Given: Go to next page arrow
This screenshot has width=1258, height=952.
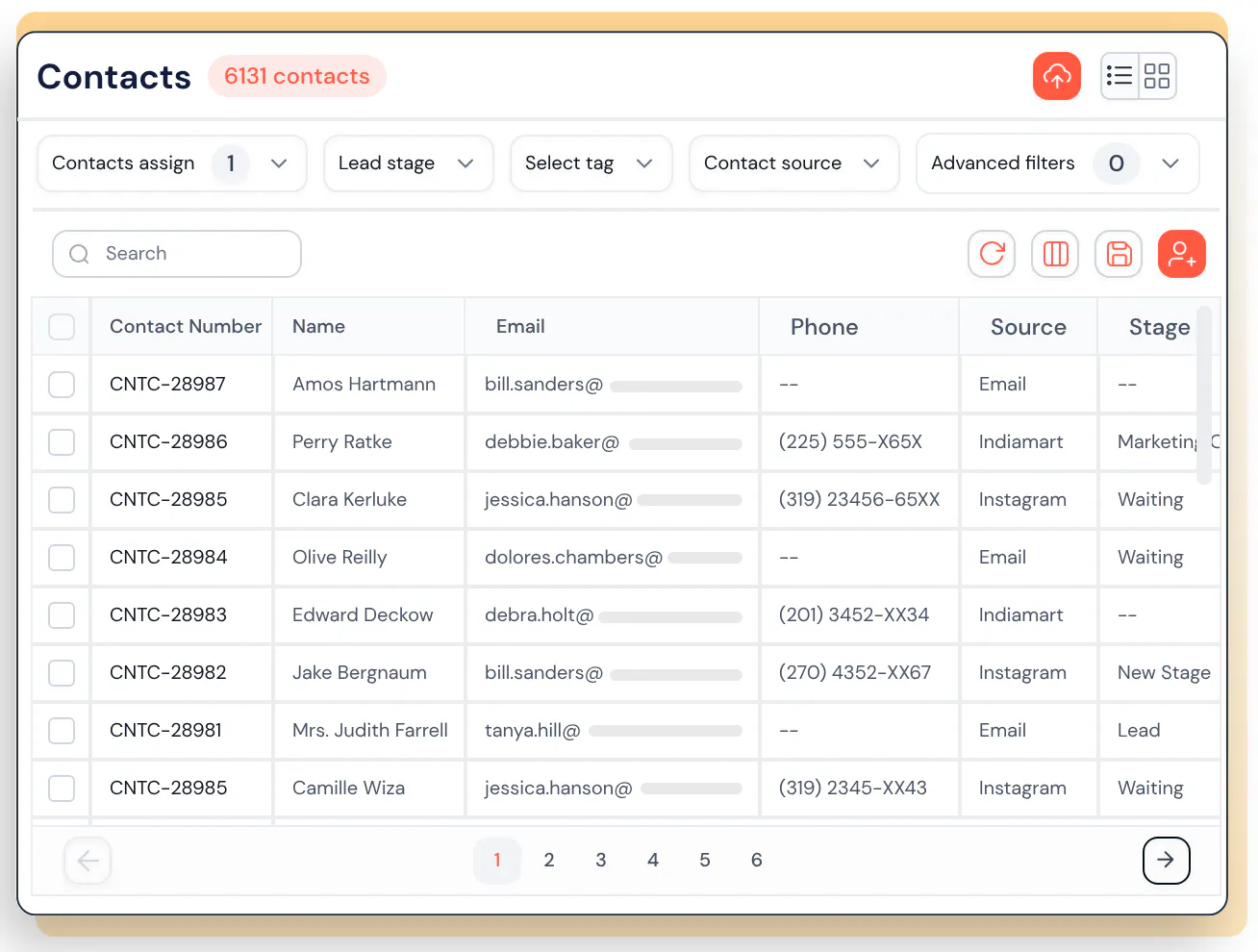Looking at the screenshot, I should tap(1166, 860).
